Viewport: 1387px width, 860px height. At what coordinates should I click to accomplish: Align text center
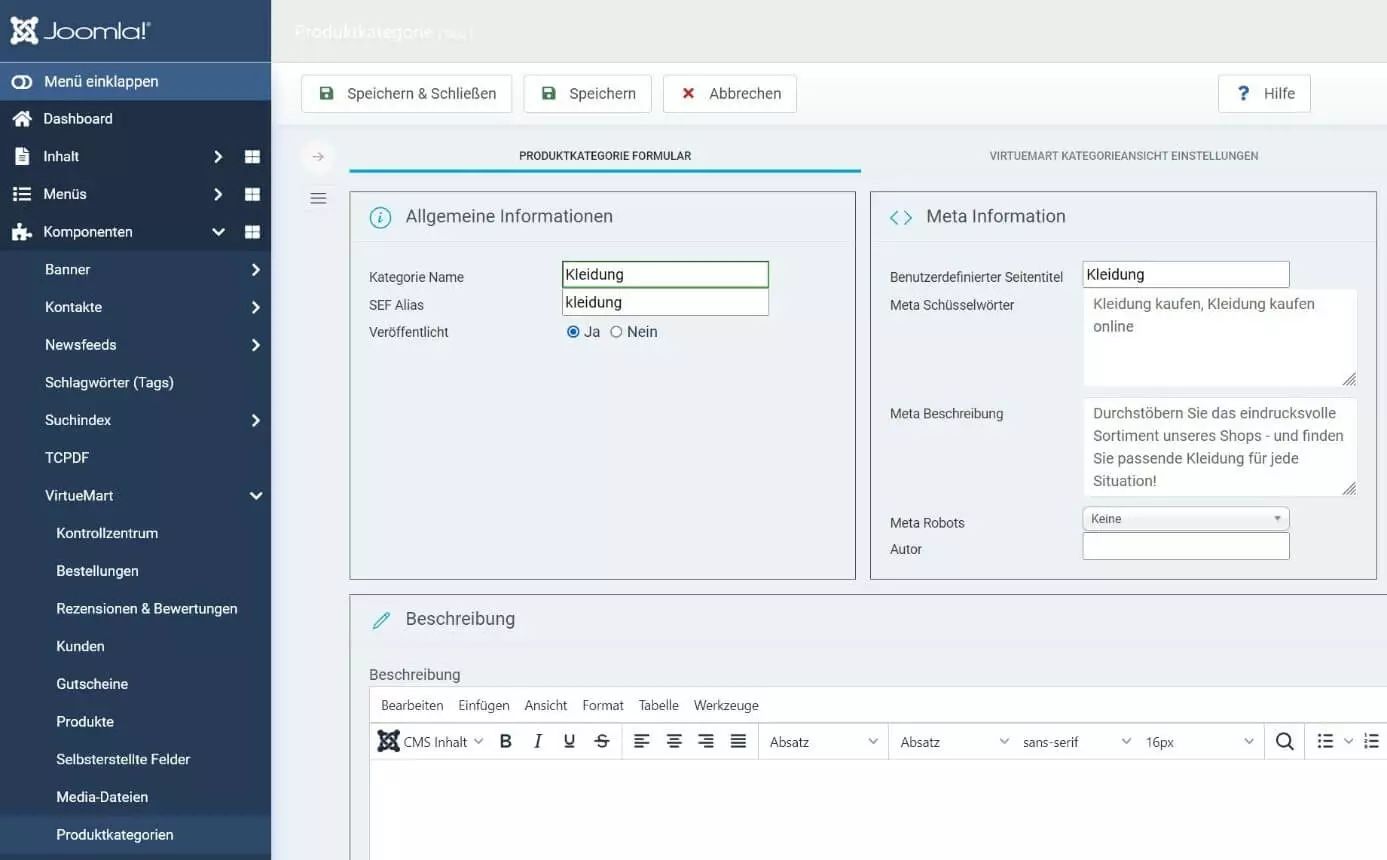[674, 742]
